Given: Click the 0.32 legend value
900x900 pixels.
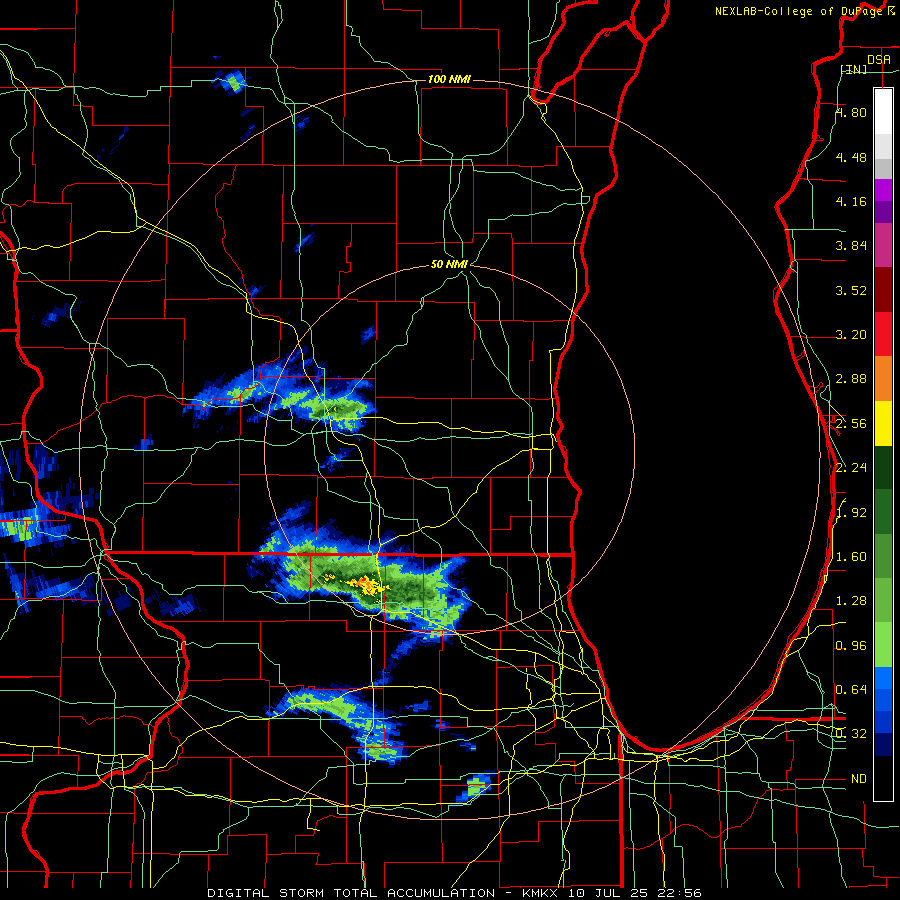Looking at the screenshot, I should (851, 734).
